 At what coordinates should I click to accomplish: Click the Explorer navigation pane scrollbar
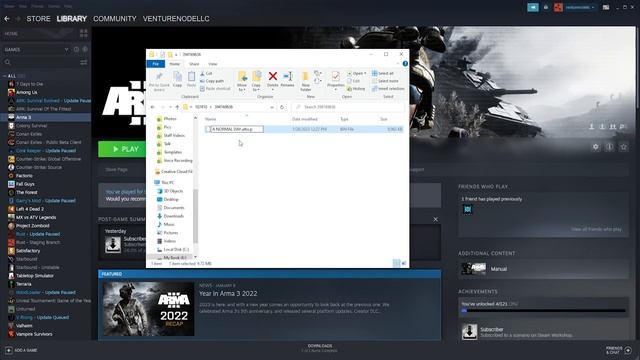click(196, 216)
